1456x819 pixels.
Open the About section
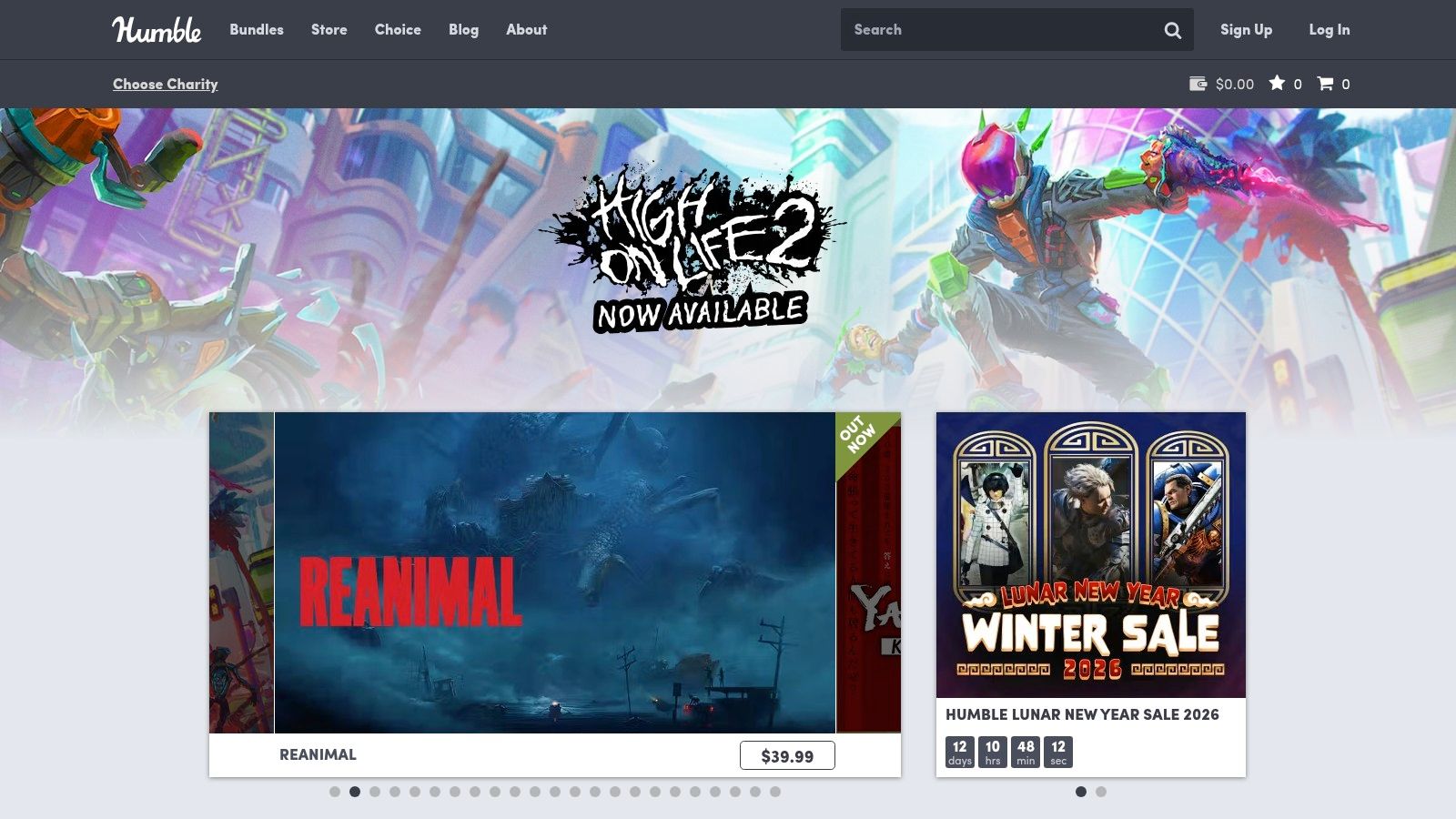526,29
